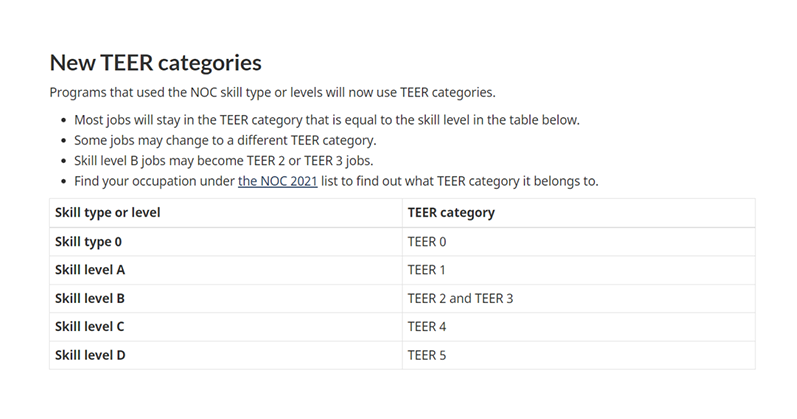The image size is (797, 419).
Task: Click the bullet starting with Most jobs
Action: (327, 120)
